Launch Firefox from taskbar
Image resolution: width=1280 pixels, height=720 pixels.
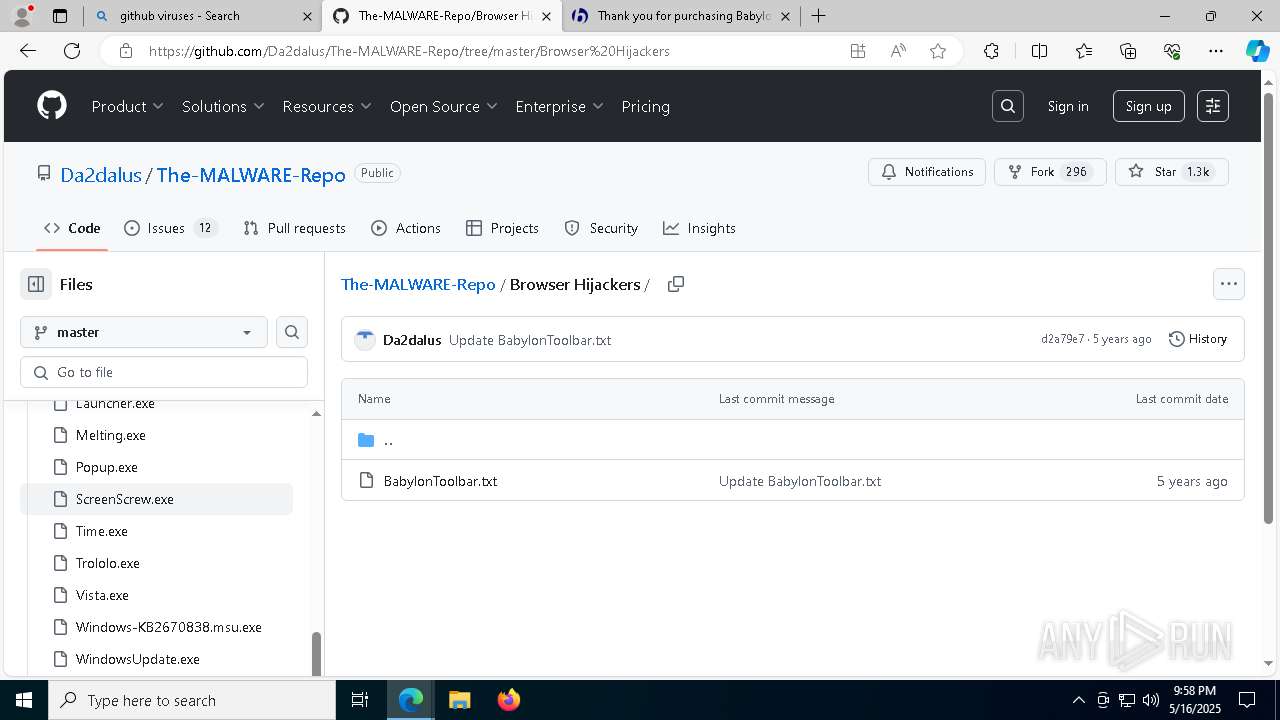point(509,700)
